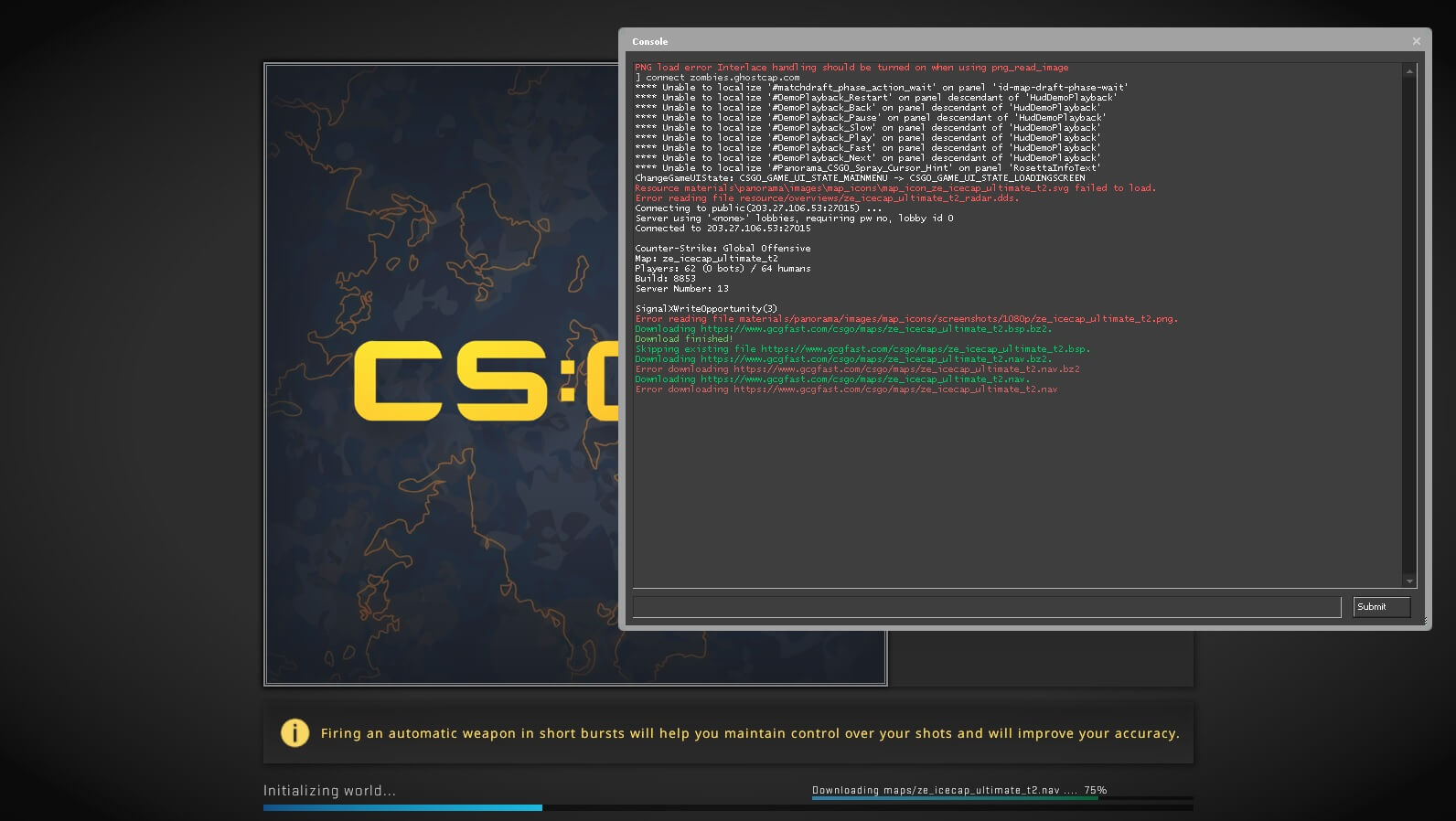This screenshot has height=821, width=1456.
Task: Close the Console window
Action: click(1417, 41)
